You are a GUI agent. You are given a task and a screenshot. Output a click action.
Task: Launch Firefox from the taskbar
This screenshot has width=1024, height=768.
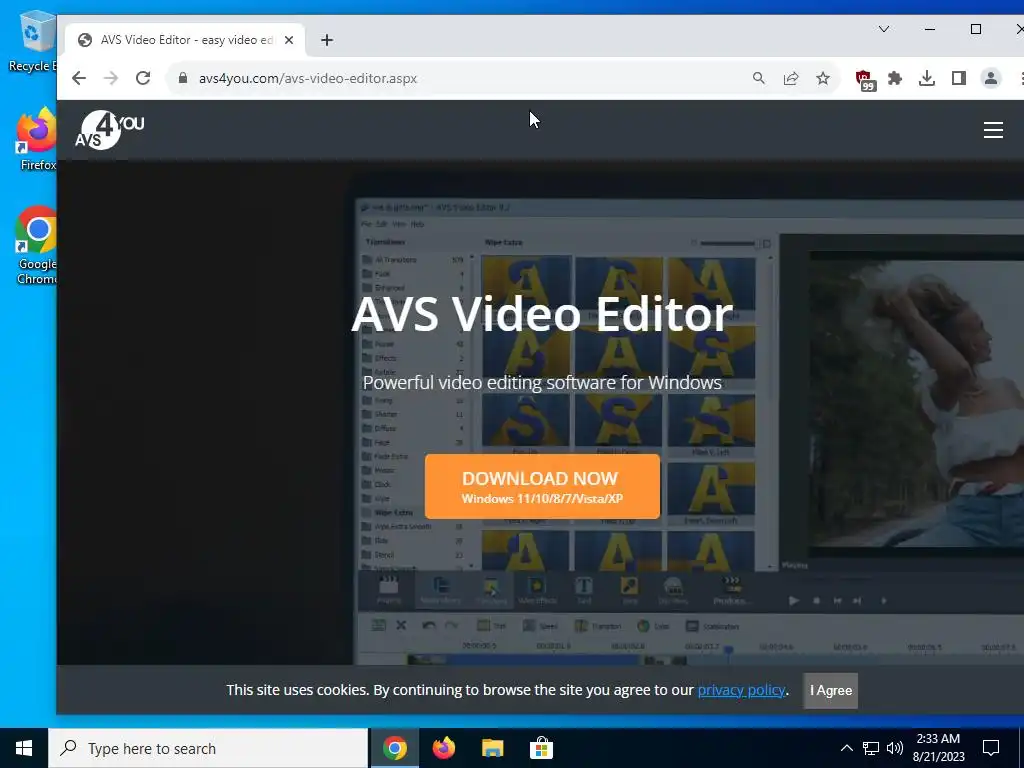click(444, 748)
